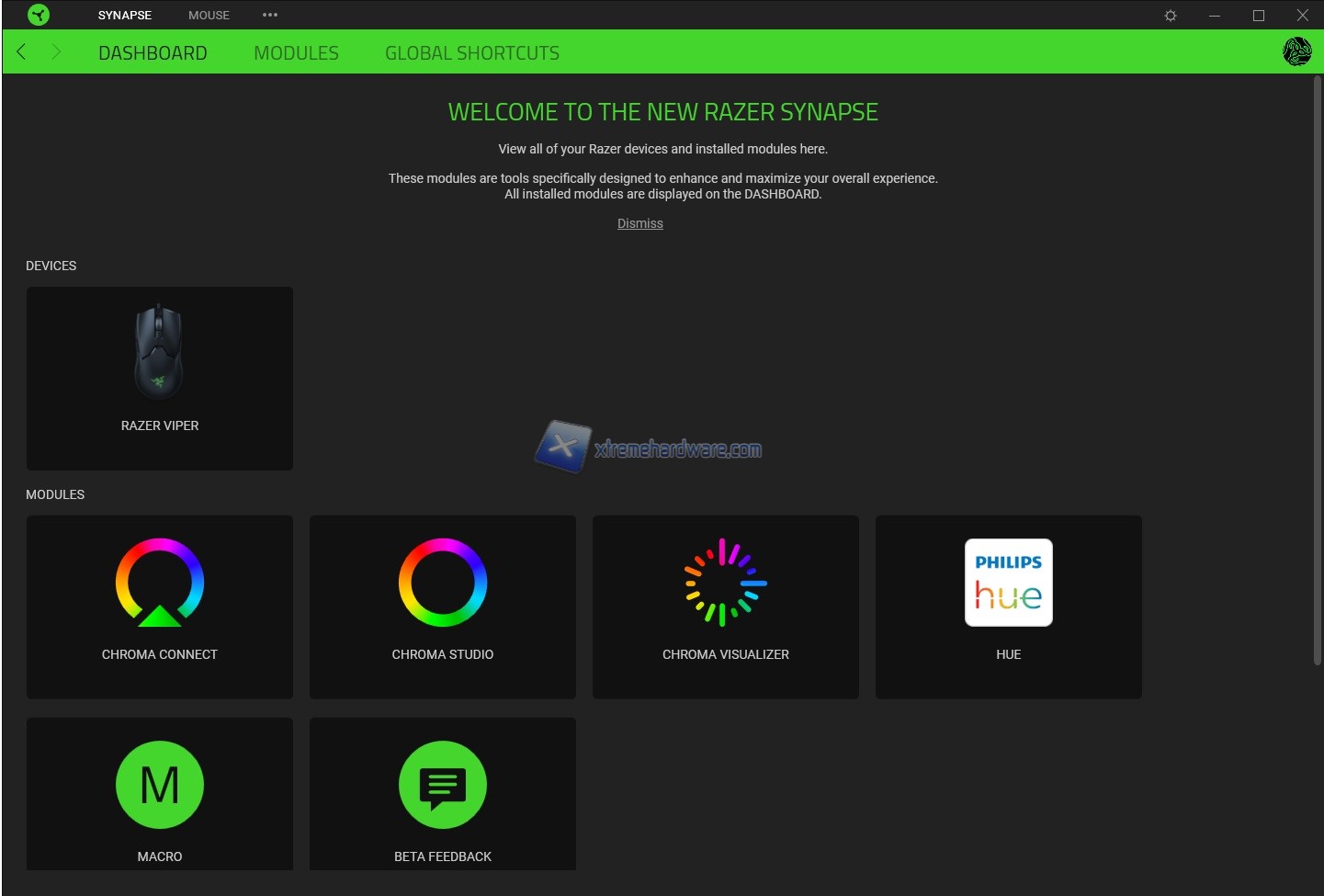Expand the three-dots overflow menu
Screen dimensions: 1324x896
[269, 16]
